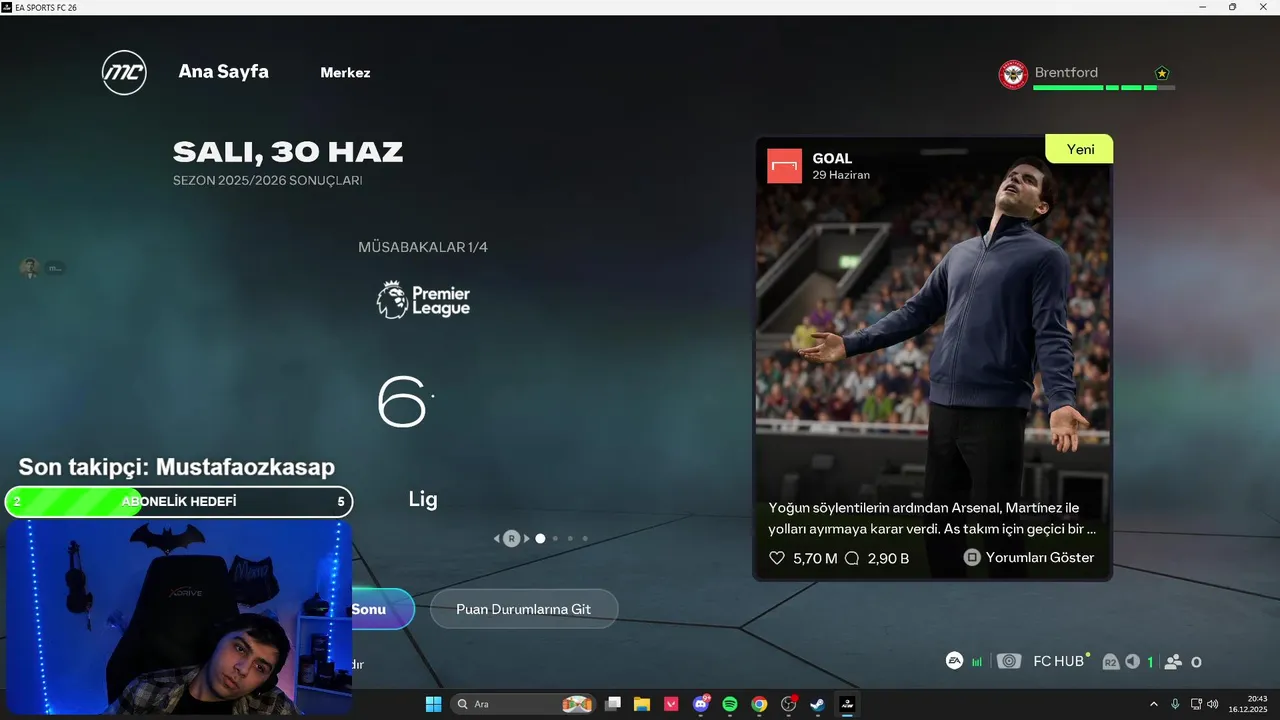The image size is (1280, 720).
Task: Open File Explorer from the taskbar
Action: tap(642, 704)
